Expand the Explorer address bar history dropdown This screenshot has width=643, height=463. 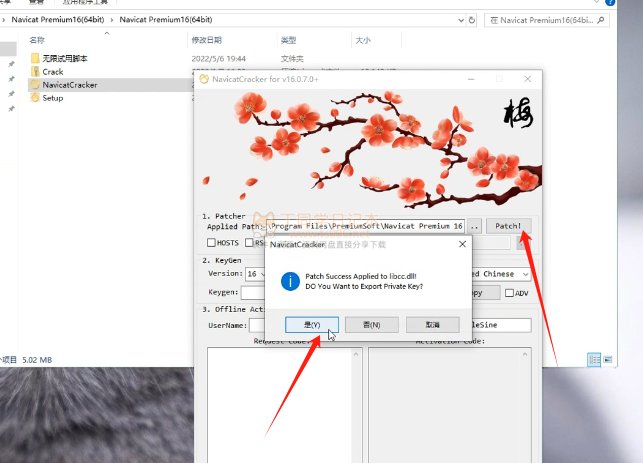tap(461, 20)
